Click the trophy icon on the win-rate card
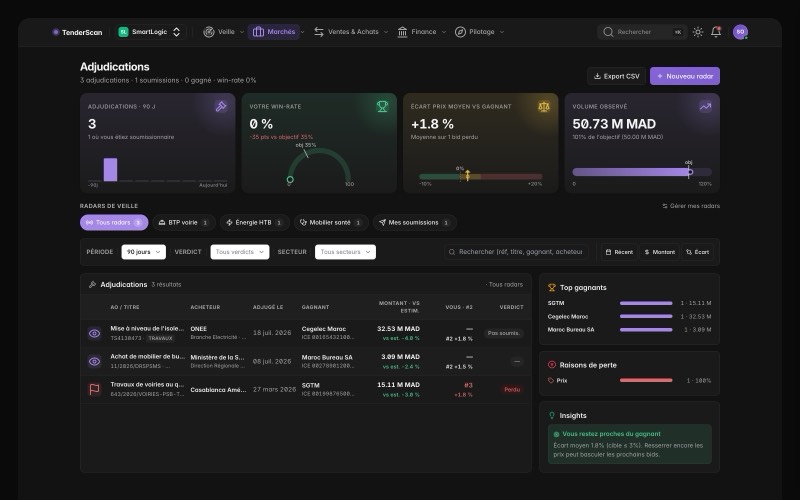Viewport: 800px width, 500px height. click(x=382, y=106)
